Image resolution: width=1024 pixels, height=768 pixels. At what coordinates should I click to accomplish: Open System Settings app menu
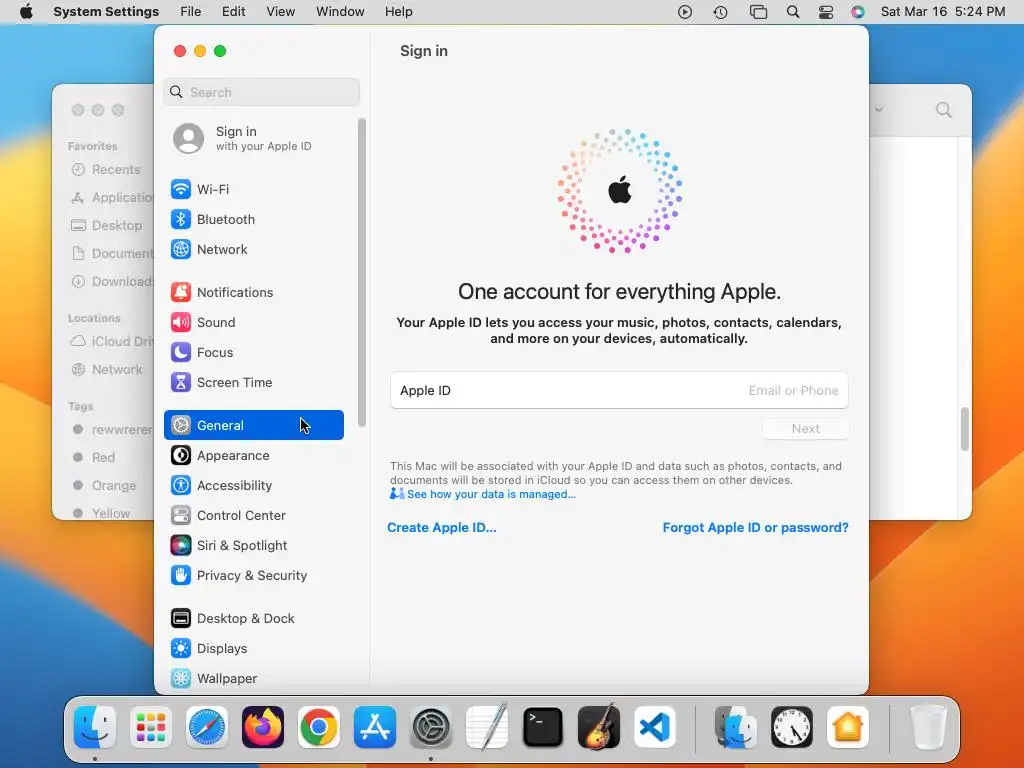(106, 11)
